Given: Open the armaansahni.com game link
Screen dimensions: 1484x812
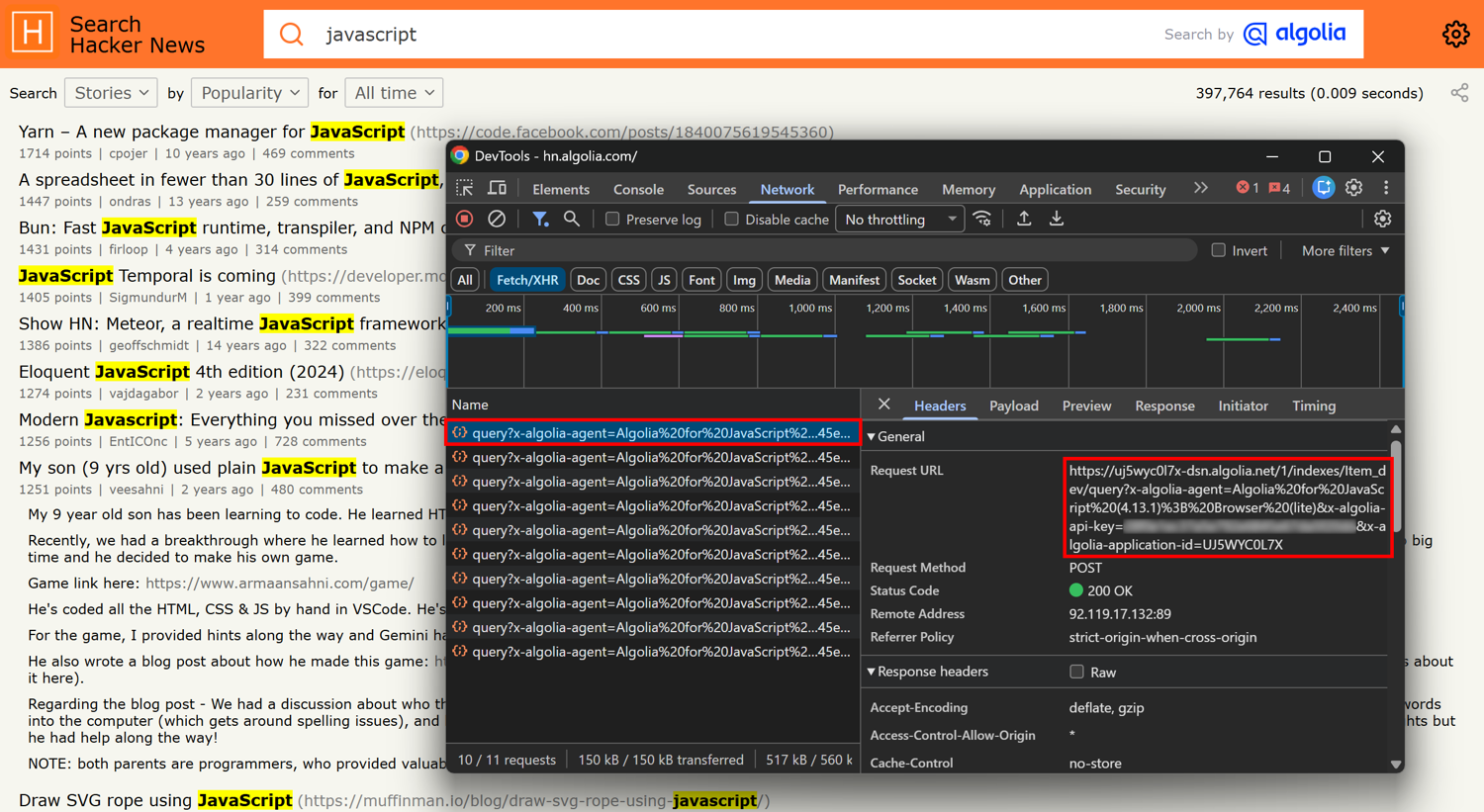Looking at the screenshot, I should (x=280, y=584).
